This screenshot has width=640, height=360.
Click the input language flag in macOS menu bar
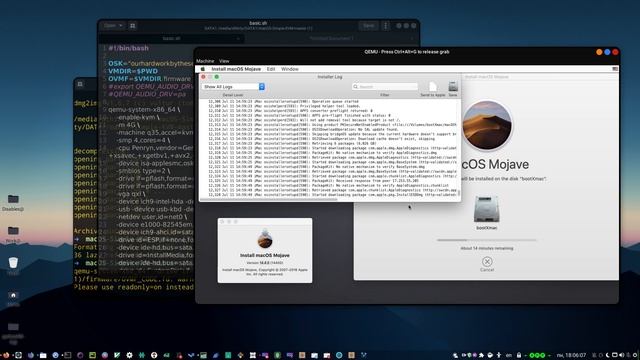615,69
